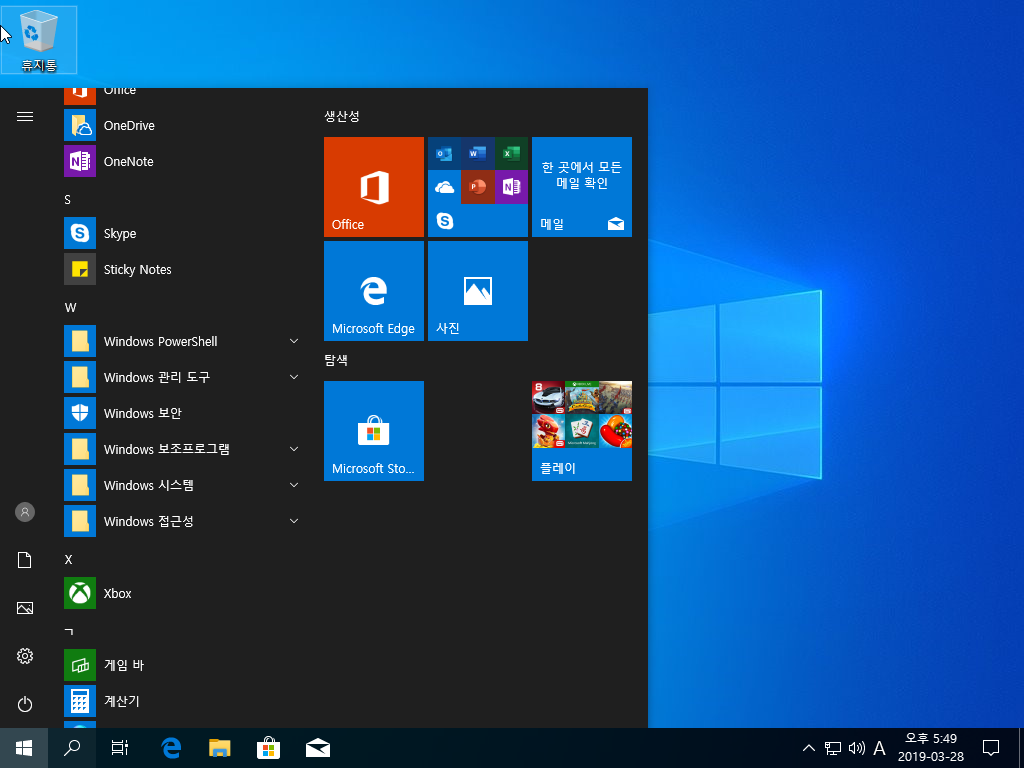Expand Windows 관리 도구 folder

pyautogui.click(x=182, y=377)
